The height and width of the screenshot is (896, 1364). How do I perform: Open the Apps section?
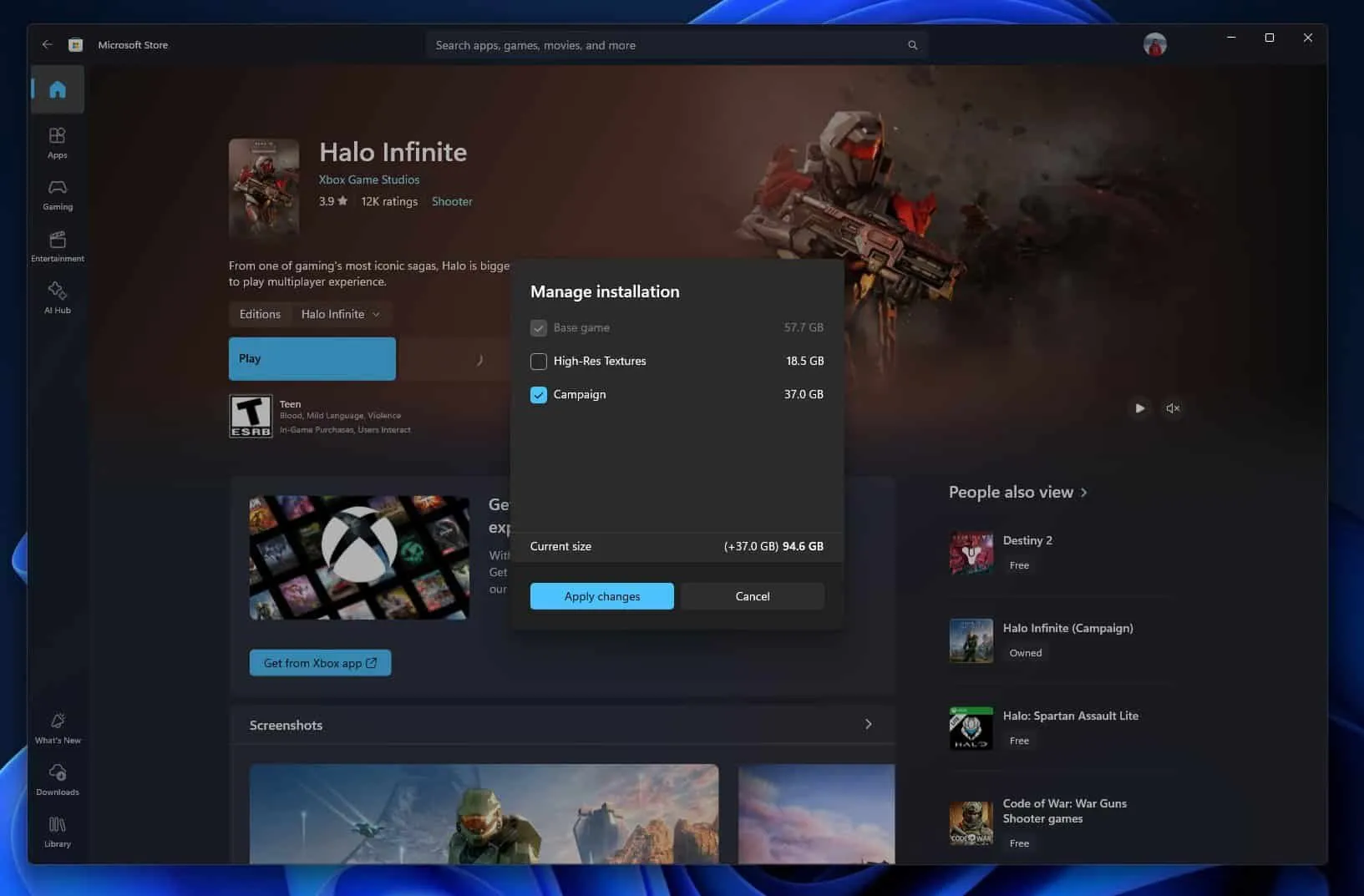[57, 142]
